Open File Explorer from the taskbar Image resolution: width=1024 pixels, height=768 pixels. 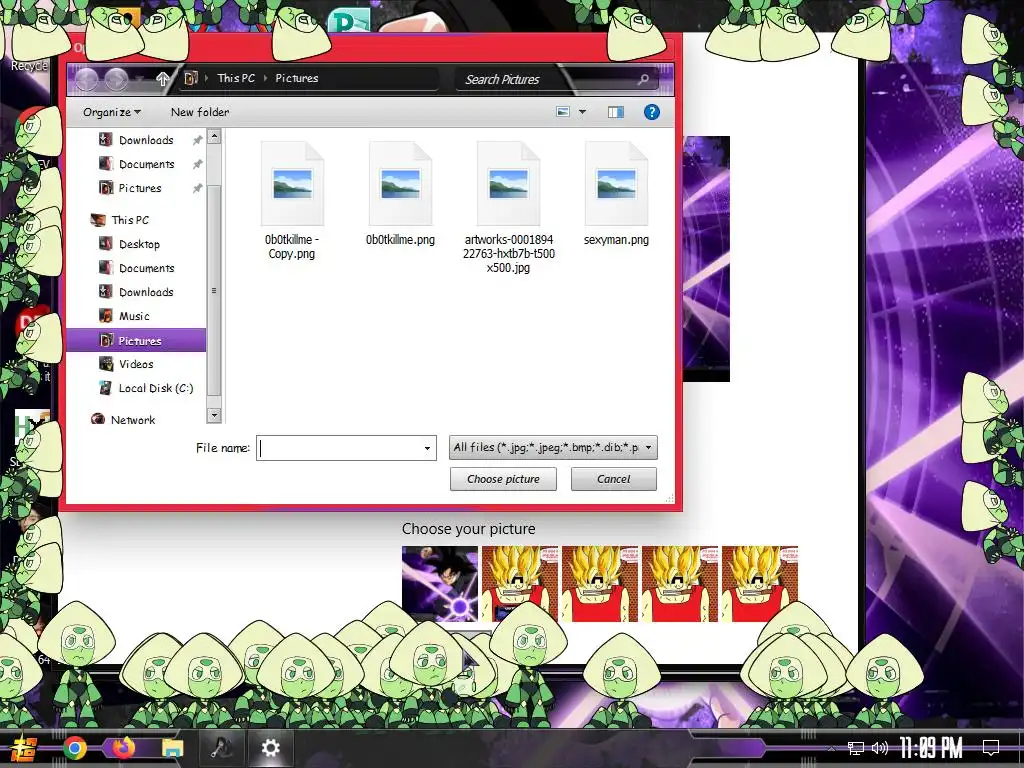click(x=173, y=748)
